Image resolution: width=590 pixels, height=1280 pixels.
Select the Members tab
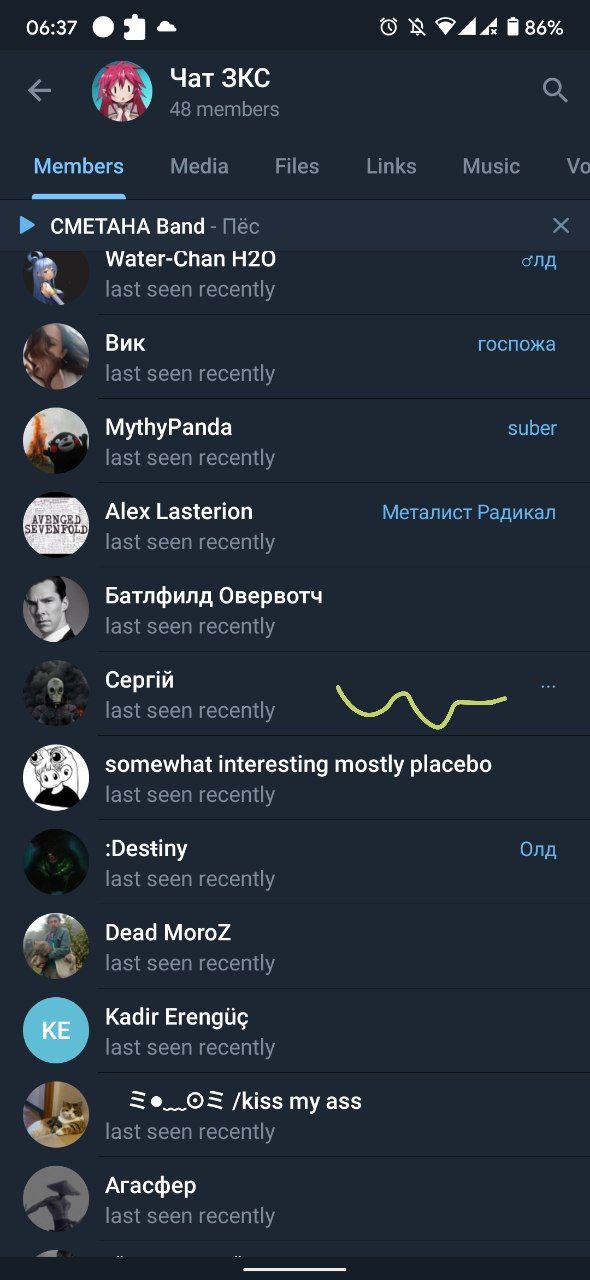click(79, 166)
